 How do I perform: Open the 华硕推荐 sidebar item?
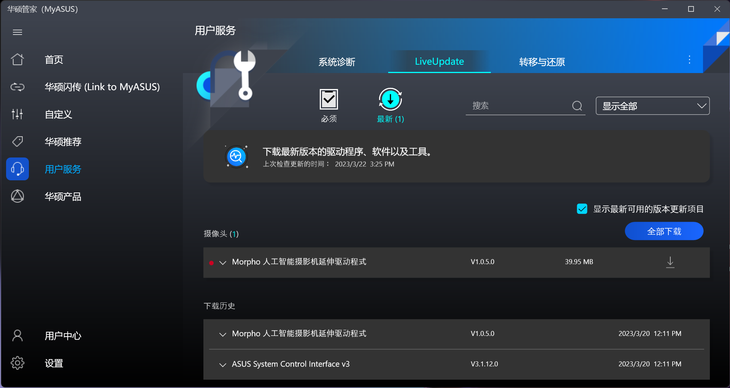[63, 142]
